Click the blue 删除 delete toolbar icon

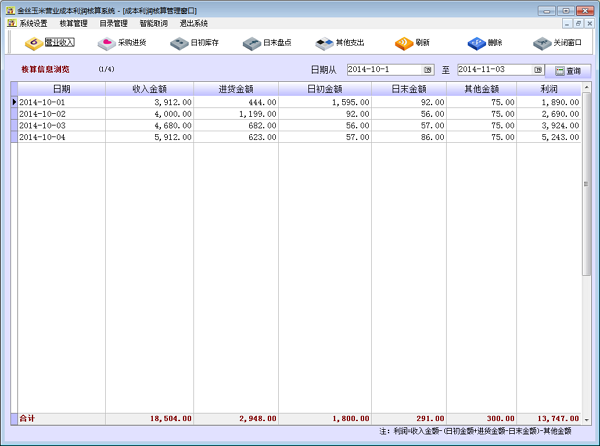476,43
